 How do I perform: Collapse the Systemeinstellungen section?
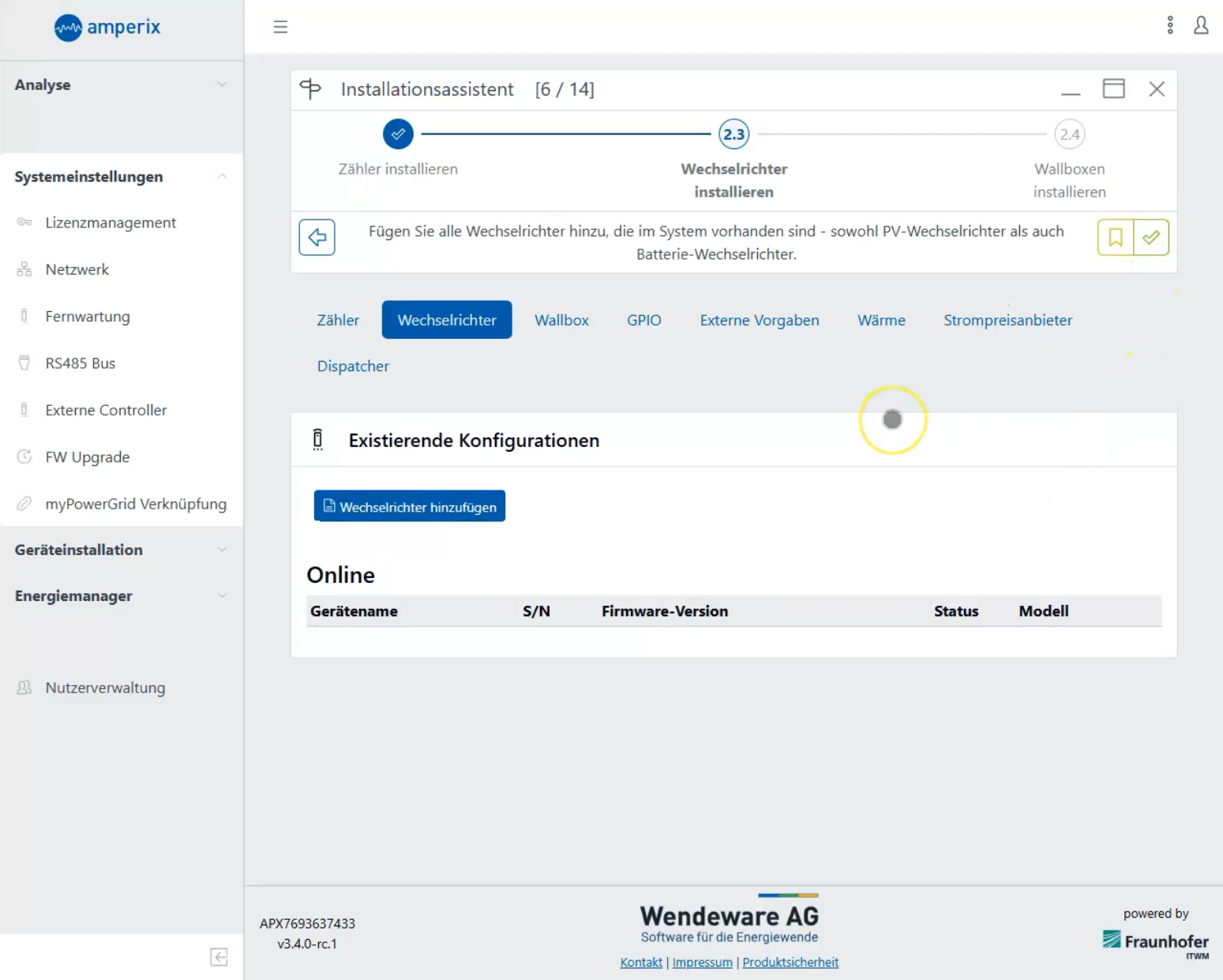(x=122, y=177)
